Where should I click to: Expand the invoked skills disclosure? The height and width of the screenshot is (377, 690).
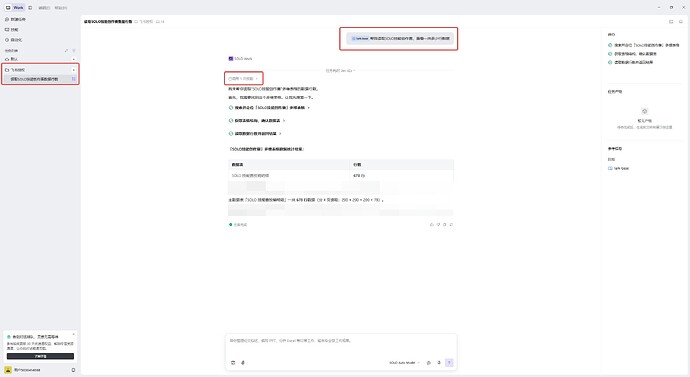coord(243,78)
